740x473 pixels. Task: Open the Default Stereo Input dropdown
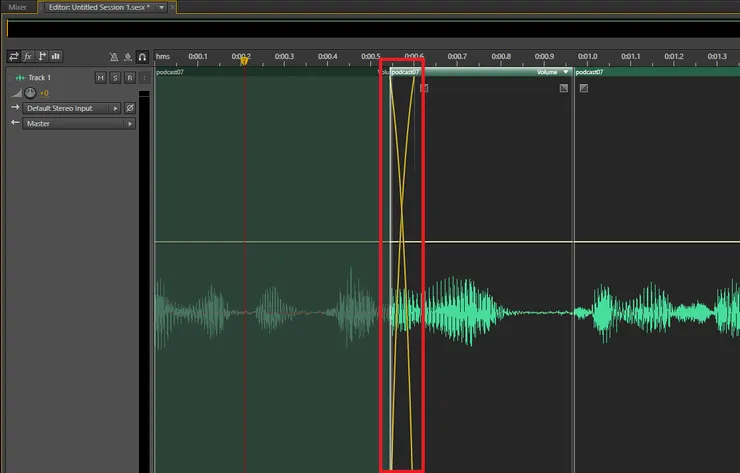[72, 108]
